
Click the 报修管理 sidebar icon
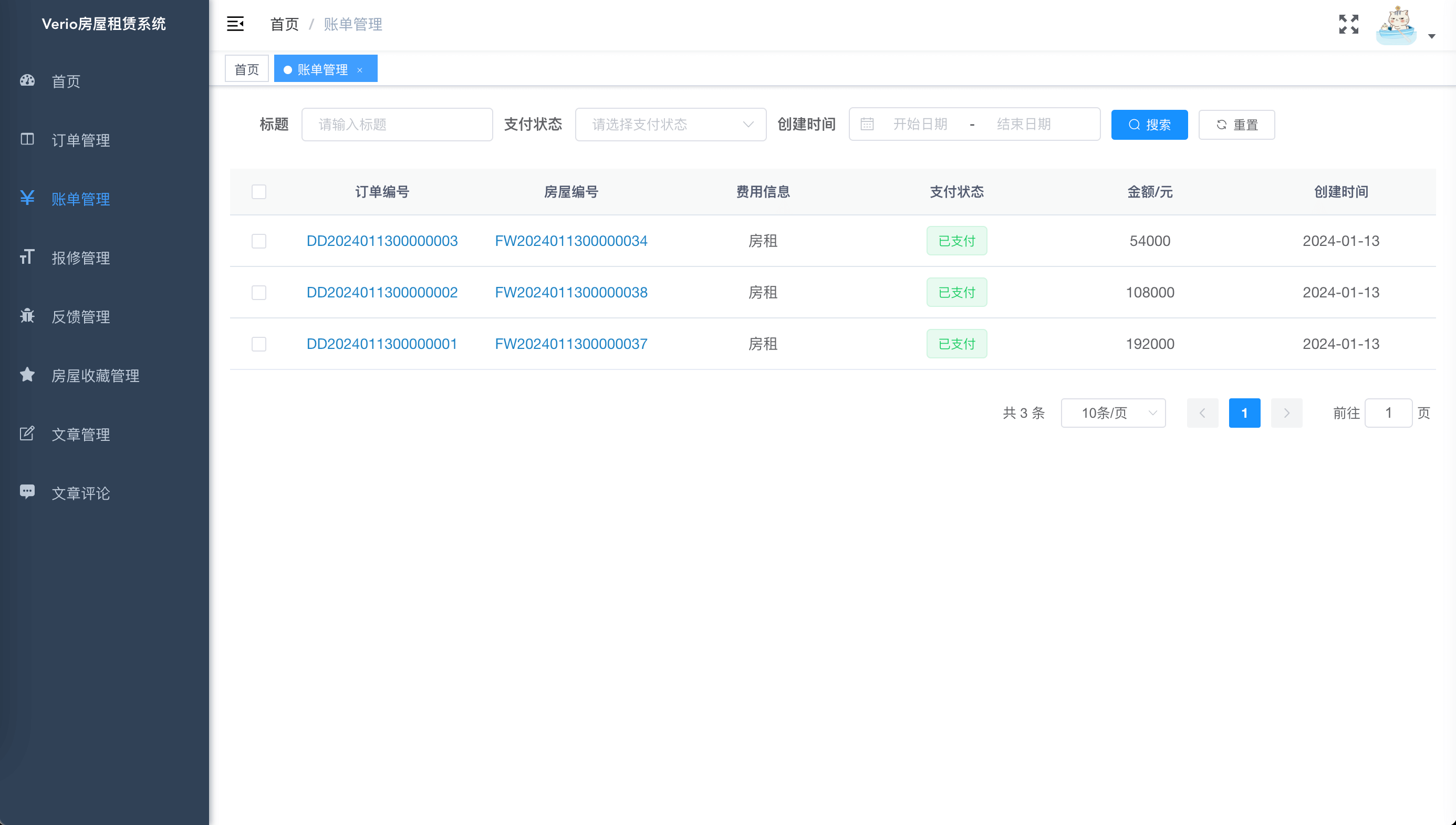27,257
